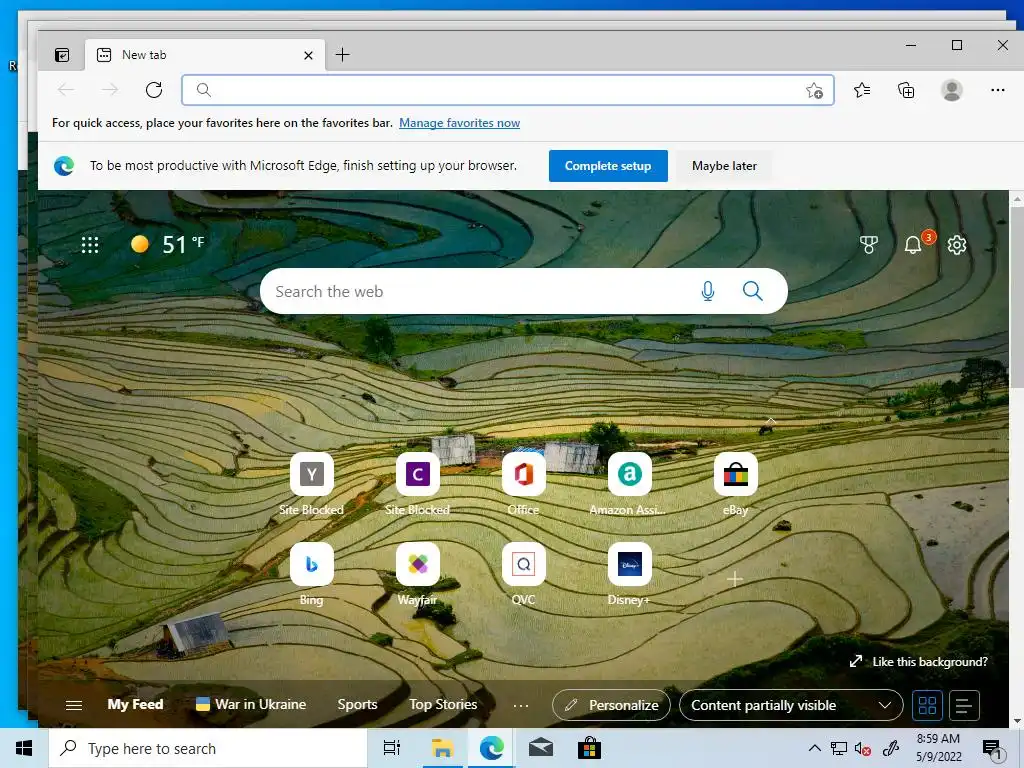Select War in Ukraine tab
Viewport: 1024px width, 768px height.
tap(251, 705)
